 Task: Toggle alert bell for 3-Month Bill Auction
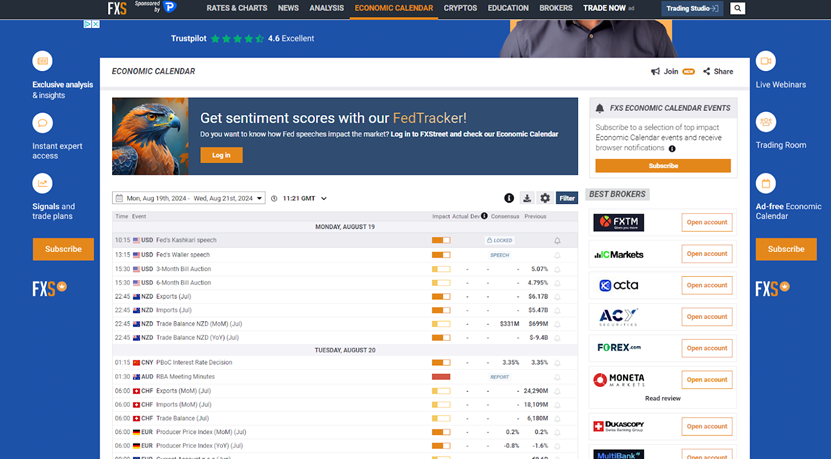point(557,269)
